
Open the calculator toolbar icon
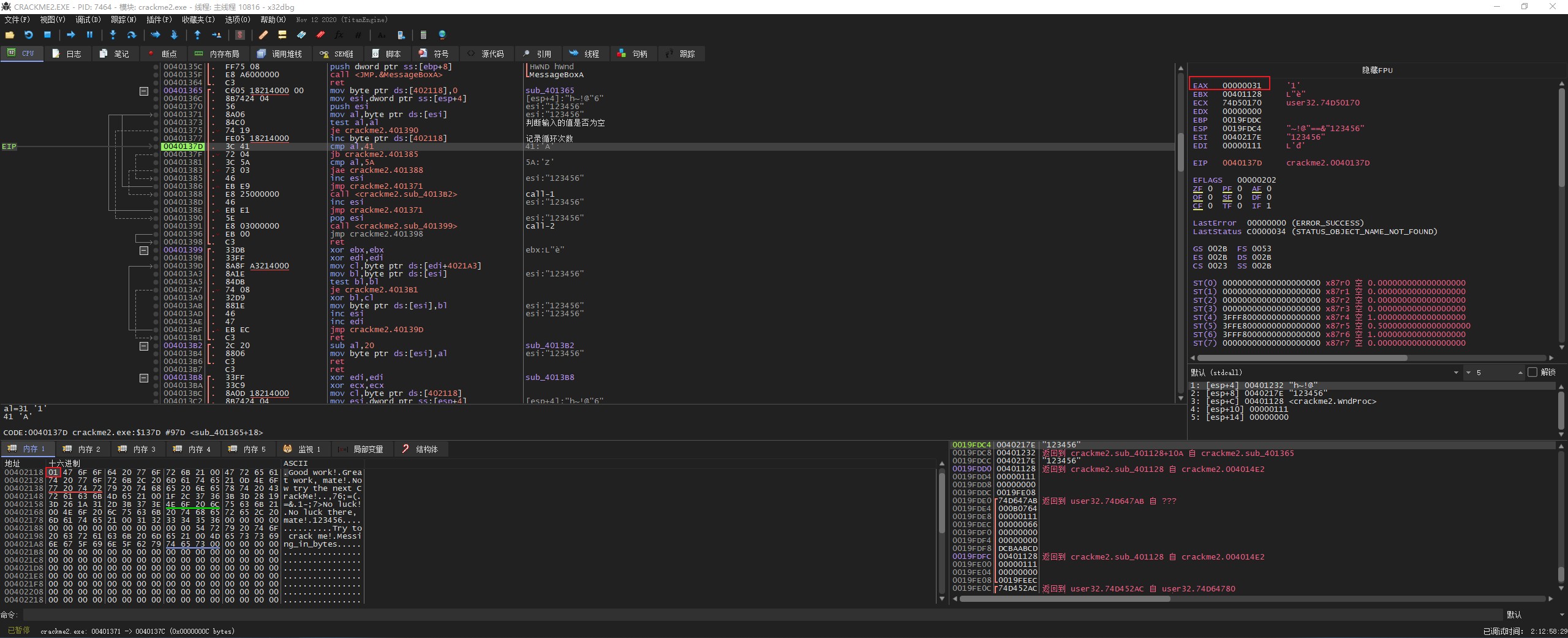(423, 35)
